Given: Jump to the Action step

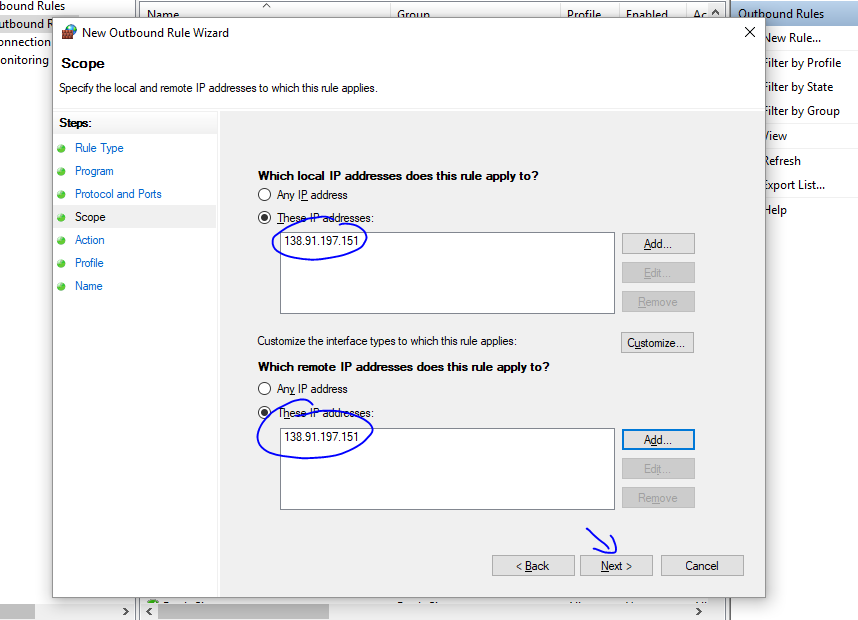Looking at the screenshot, I should click(90, 240).
